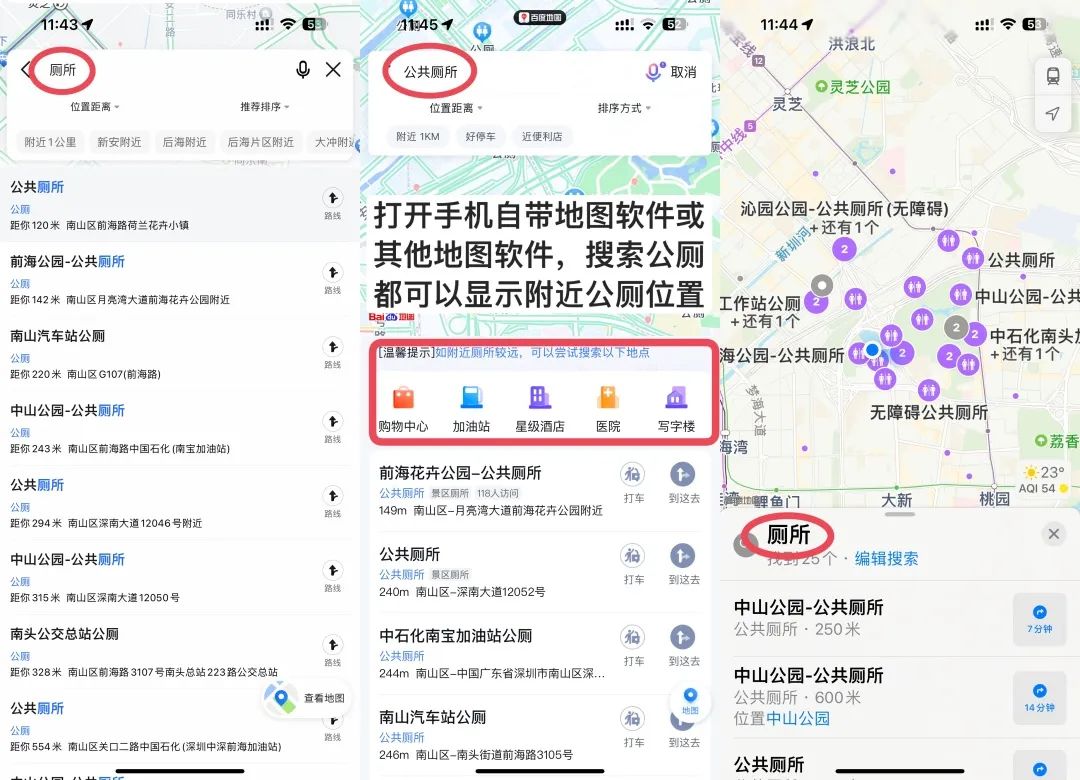The height and width of the screenshot is (780, 1080).
Task: Tap 取消 to cancel the search
Action: [x=683, y=72]
